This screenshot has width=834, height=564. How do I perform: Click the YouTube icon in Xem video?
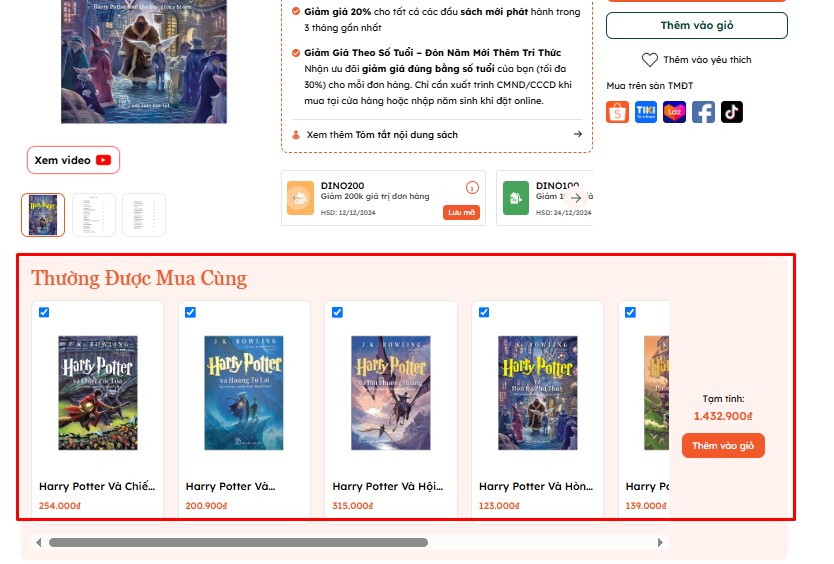pos(104,160)
